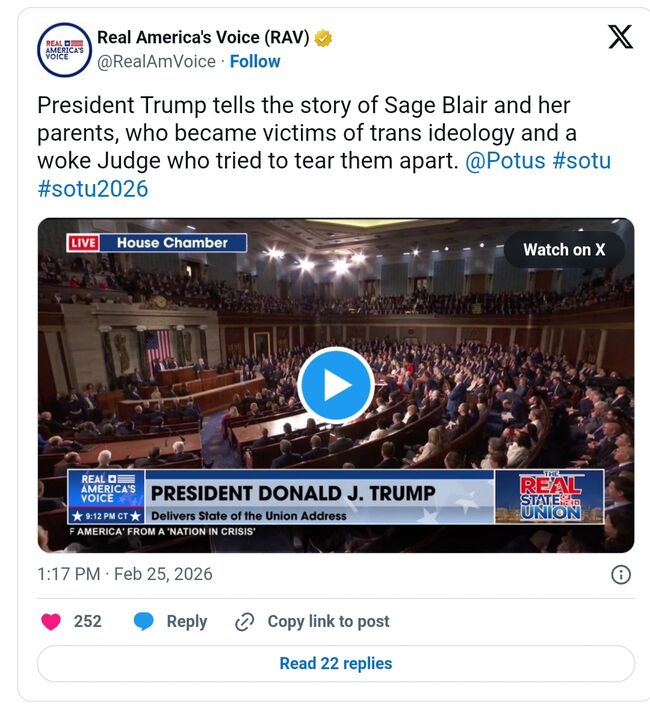Open the @Potus mention
This screenshot has height=704, width=650.
505,161
